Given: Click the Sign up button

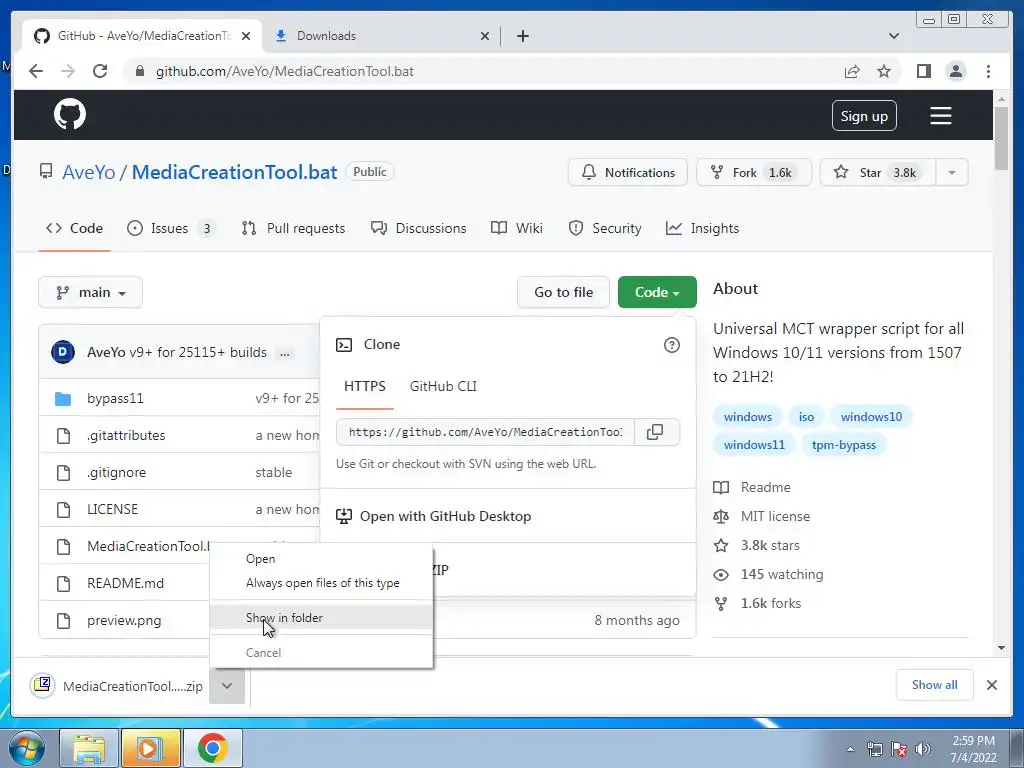Looking at the screenshot, I should click(864, 116).
